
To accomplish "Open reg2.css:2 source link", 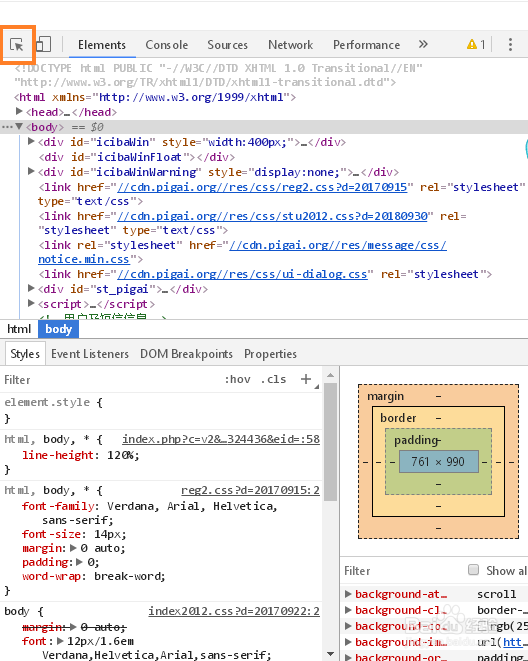I will click(x=250, y=490).
